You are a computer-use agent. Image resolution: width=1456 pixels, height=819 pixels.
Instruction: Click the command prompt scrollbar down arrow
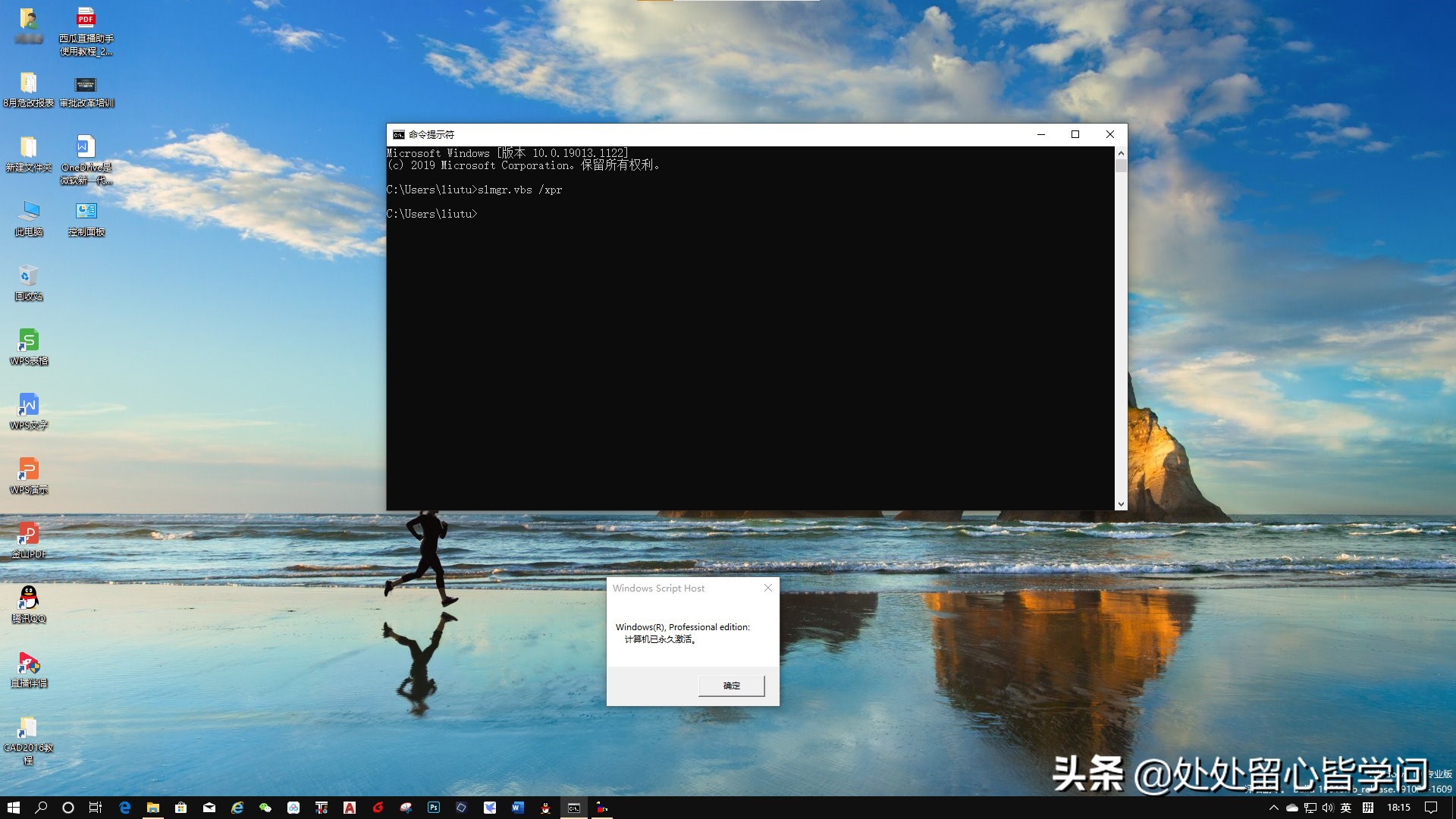click(x=1121, y=503)
